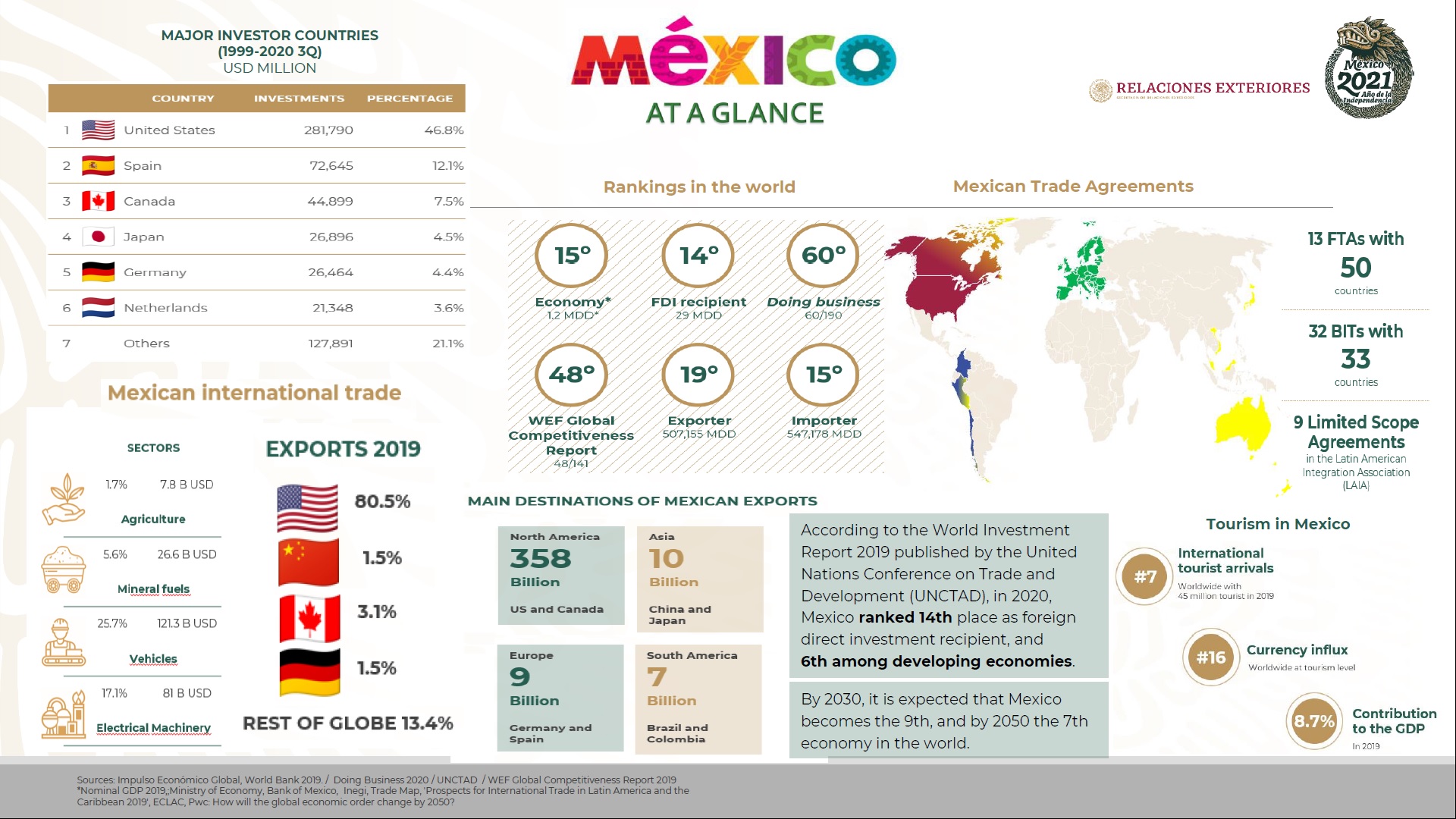Click the 'By 2030' economy forecast paragraph
The height and width of the screenshot is (819, 1456).
(x=948, y=720)
